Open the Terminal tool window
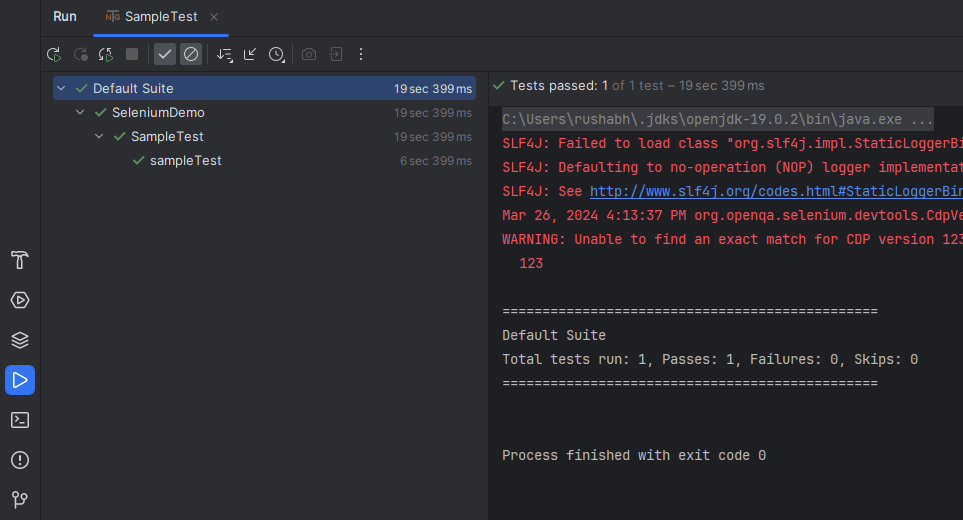963x520 pixels. click(20, 420)
